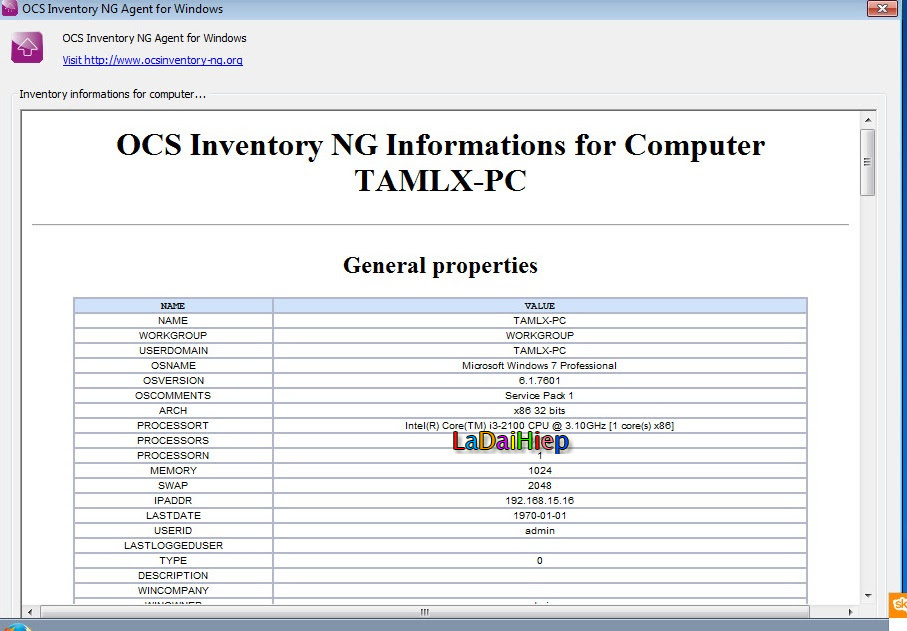
Task: Click the 'General properties' heading
Action: pyautogui.click(x=440, y=265)
